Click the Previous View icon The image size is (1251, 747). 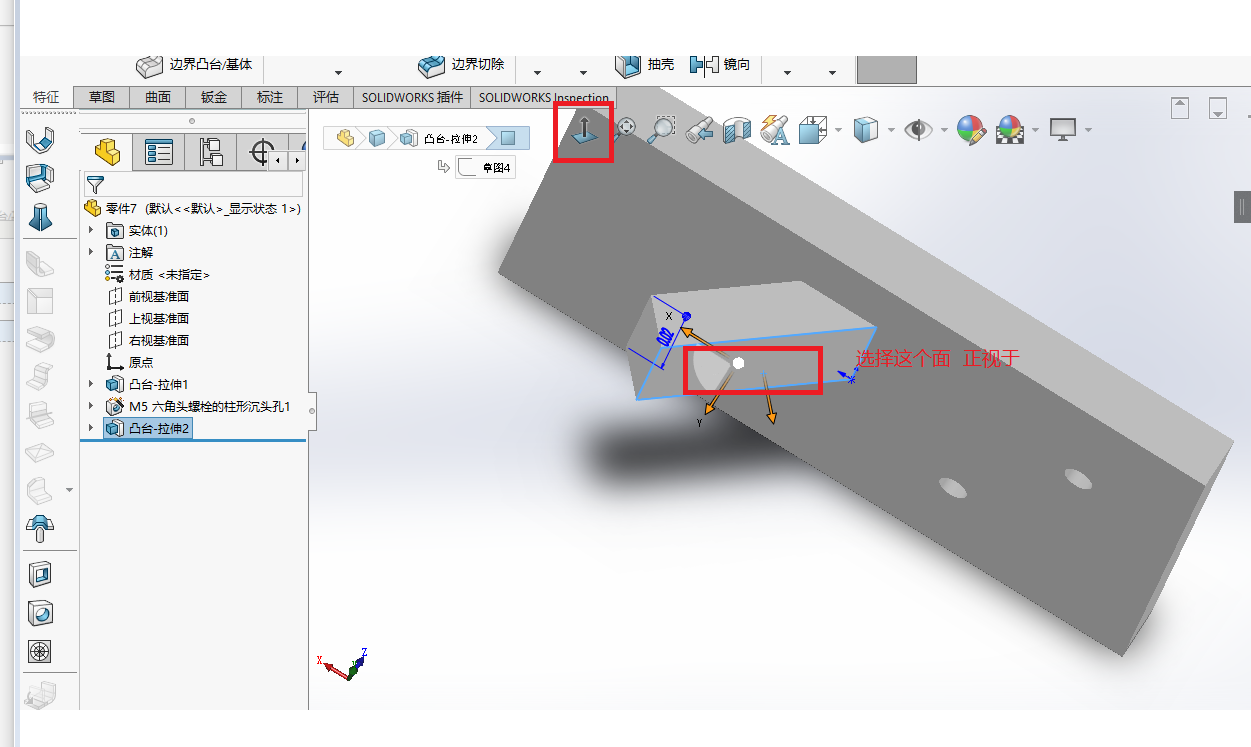(700, 129)
